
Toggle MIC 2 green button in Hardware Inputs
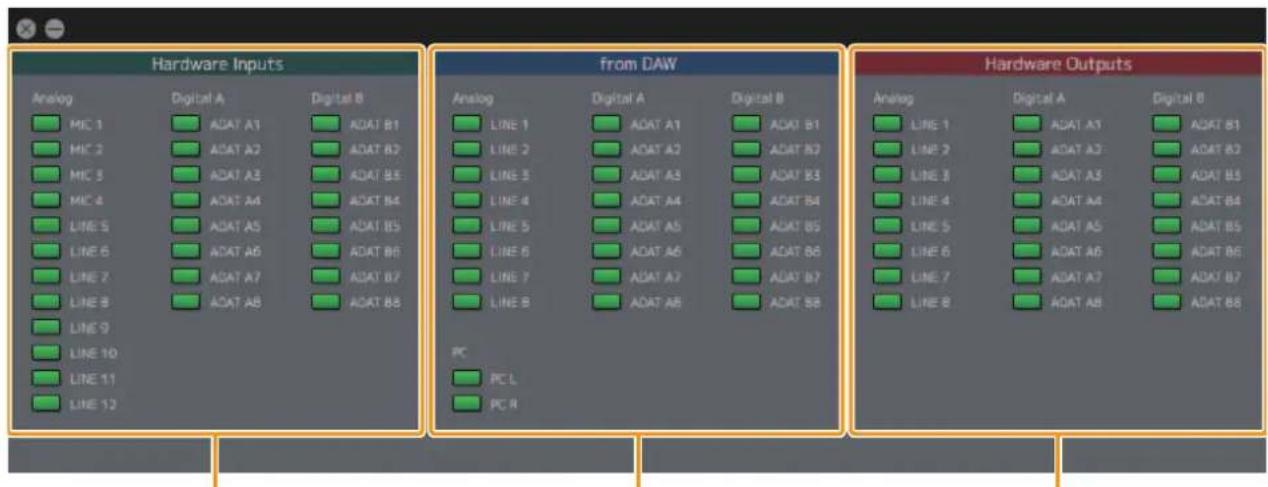coord(46,150)
